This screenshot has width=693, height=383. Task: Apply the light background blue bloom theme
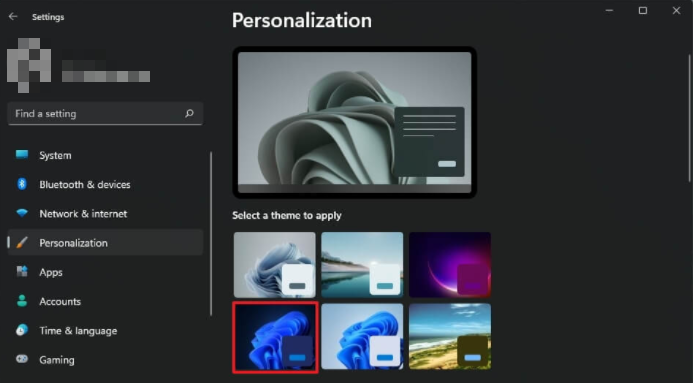coord(362,336)
